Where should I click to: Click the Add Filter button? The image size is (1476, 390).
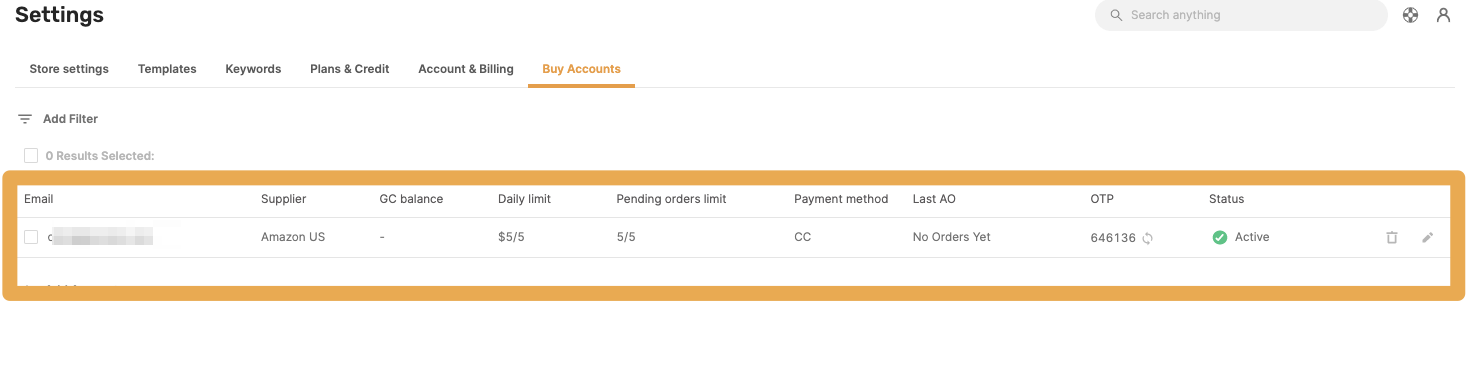[x=58, y=119]
